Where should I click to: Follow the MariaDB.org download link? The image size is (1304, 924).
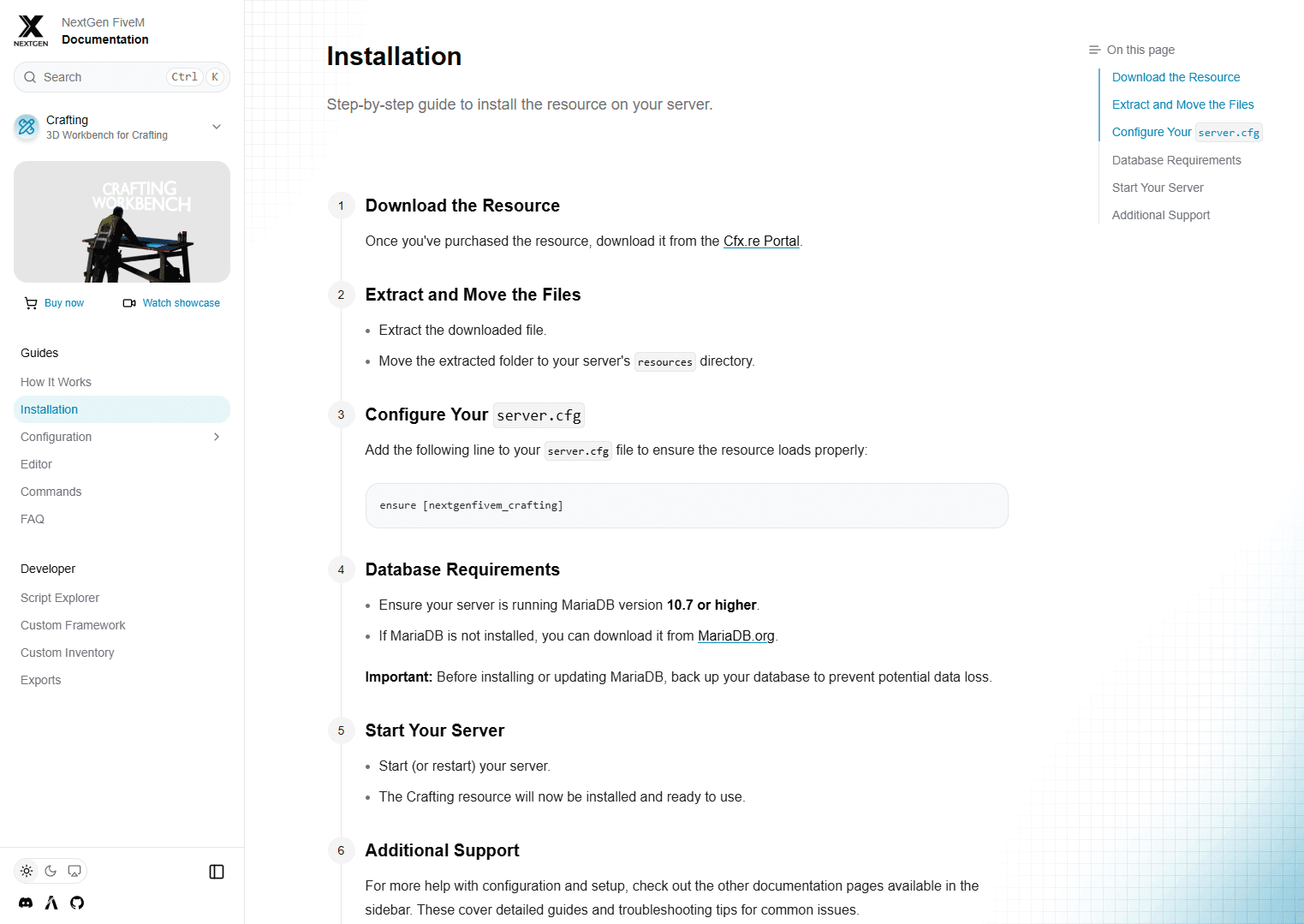click(735, 636)
